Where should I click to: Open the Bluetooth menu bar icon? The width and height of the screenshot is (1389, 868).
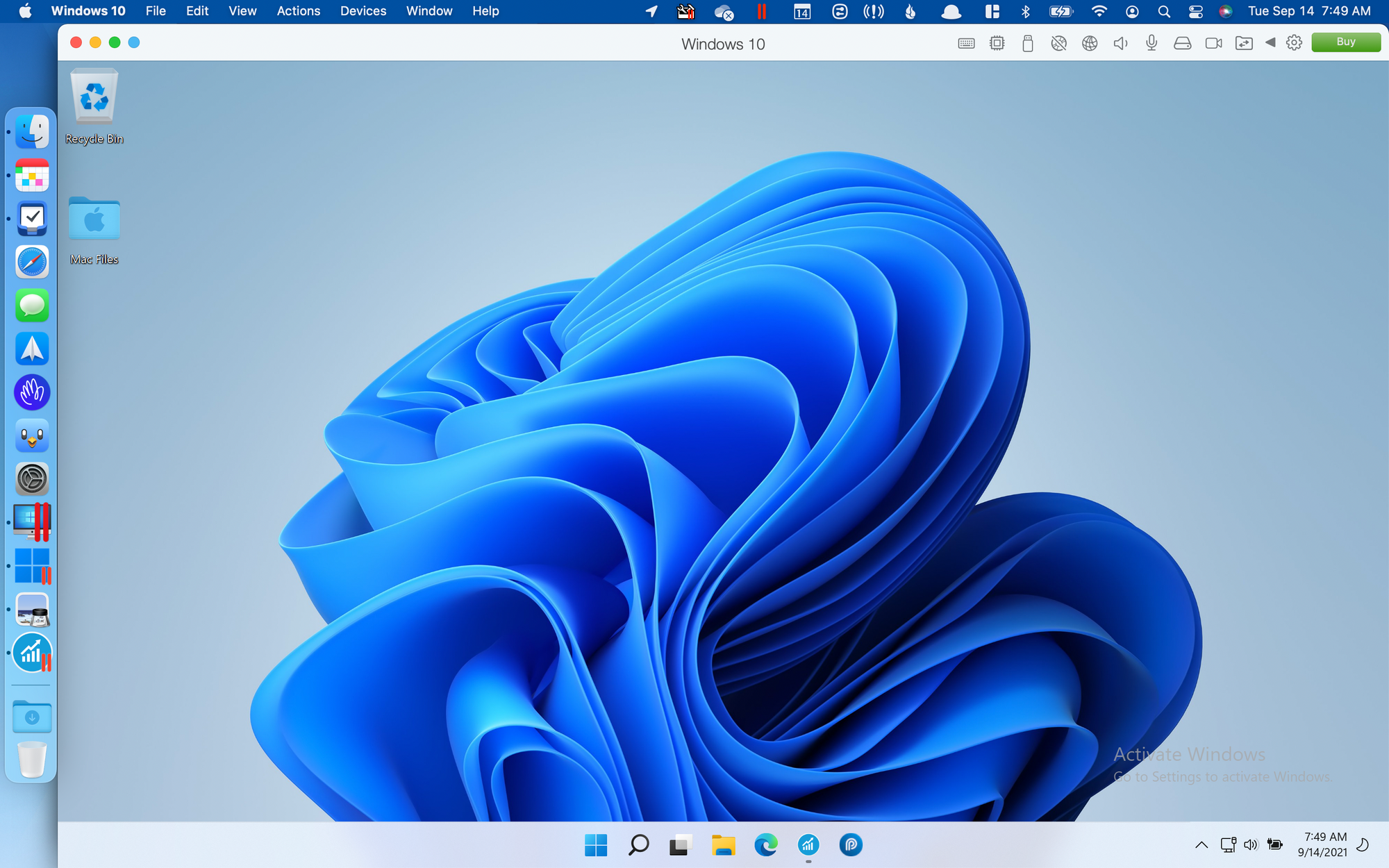pyautogui.click(x=1025, y=11)
